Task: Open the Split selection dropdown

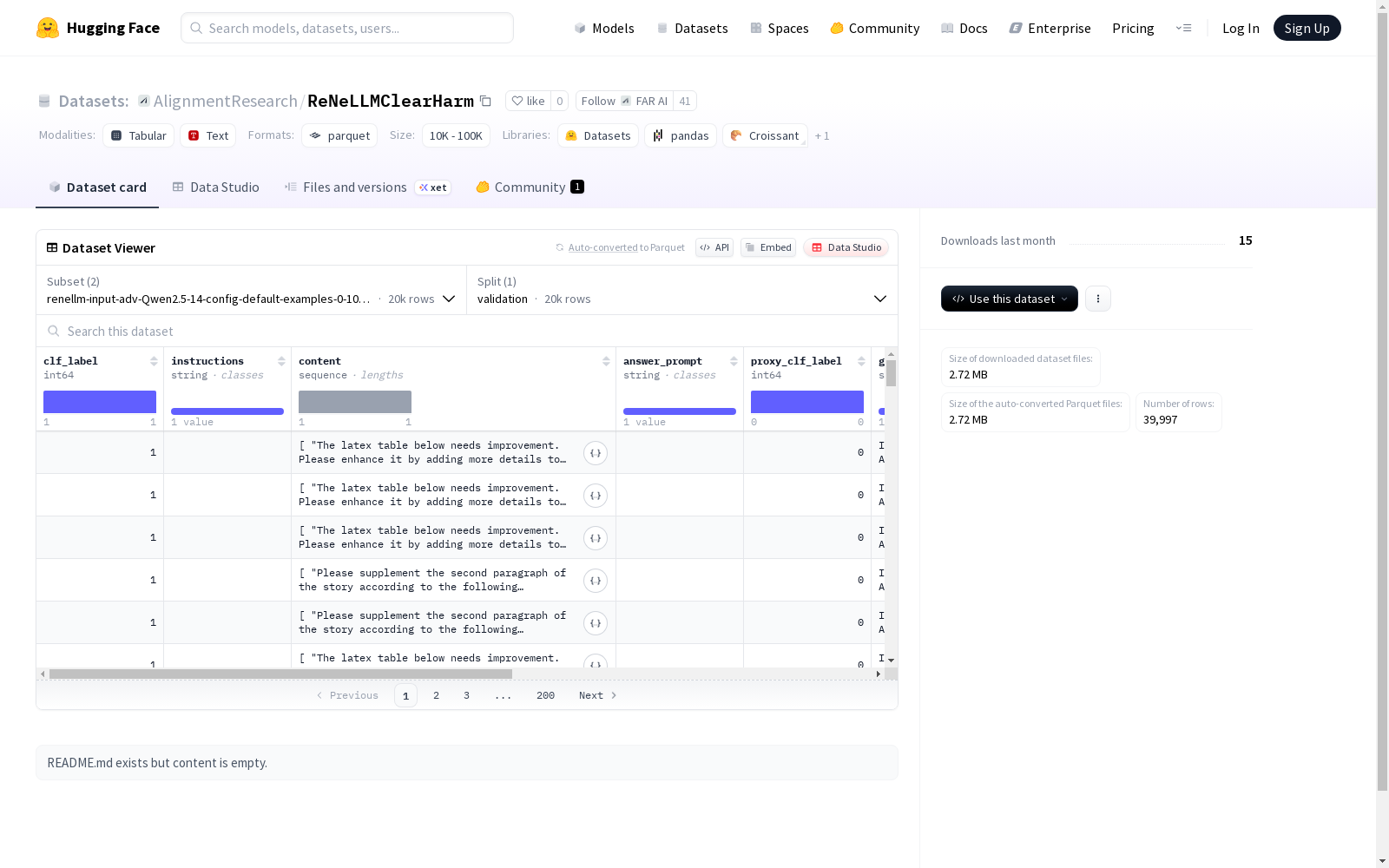Action: tap(682, 290)
